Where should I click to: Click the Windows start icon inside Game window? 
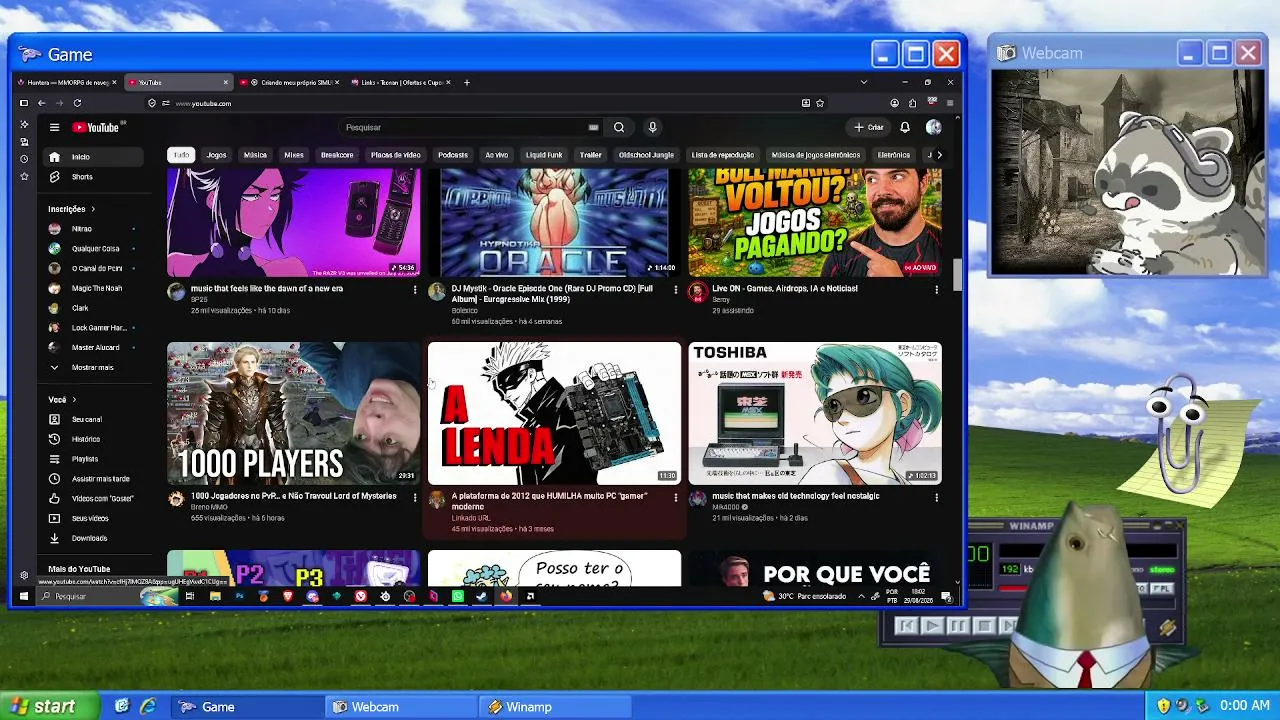(24, 596)
